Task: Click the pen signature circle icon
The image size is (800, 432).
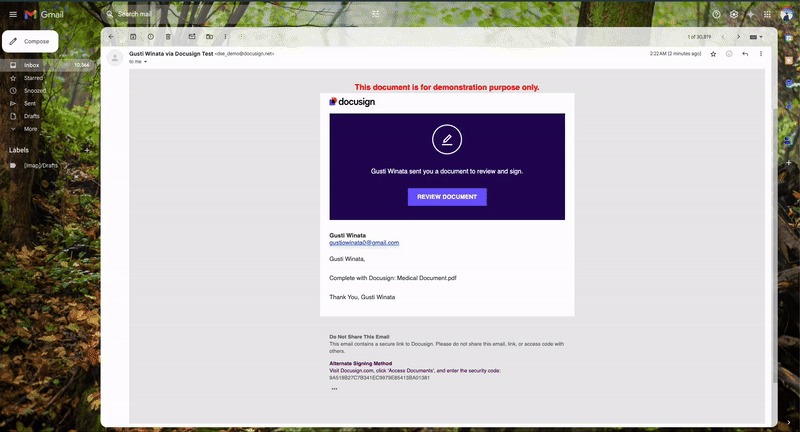Action: point(447,139)
